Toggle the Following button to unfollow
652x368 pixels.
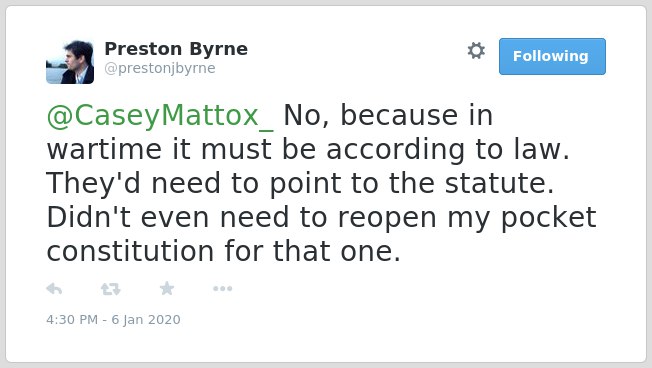click(x=552, y=57)
